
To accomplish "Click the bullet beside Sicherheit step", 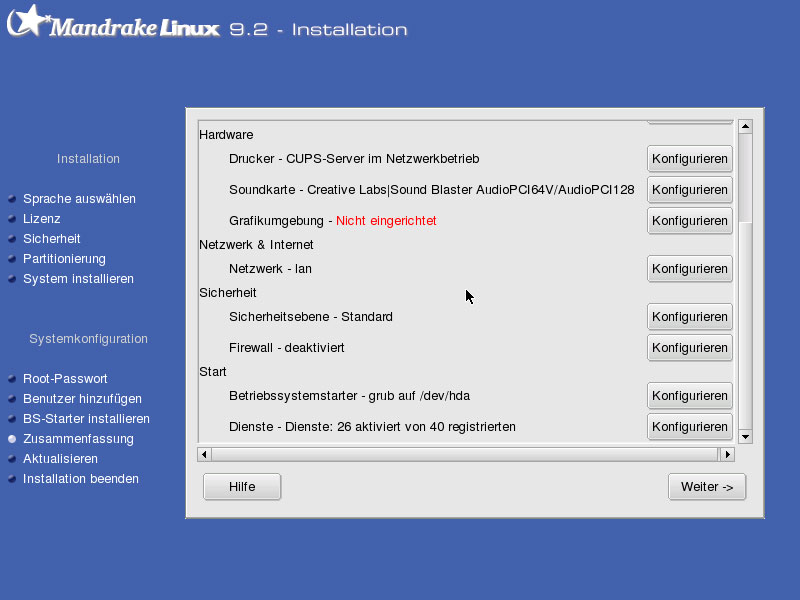I will (12, 239).
